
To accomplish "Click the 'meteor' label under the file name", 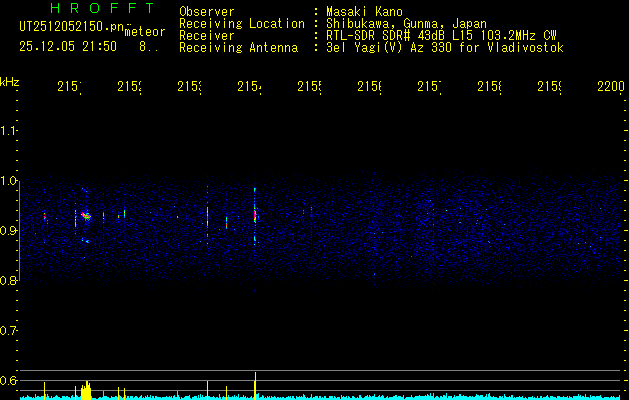I will point(145,32).
